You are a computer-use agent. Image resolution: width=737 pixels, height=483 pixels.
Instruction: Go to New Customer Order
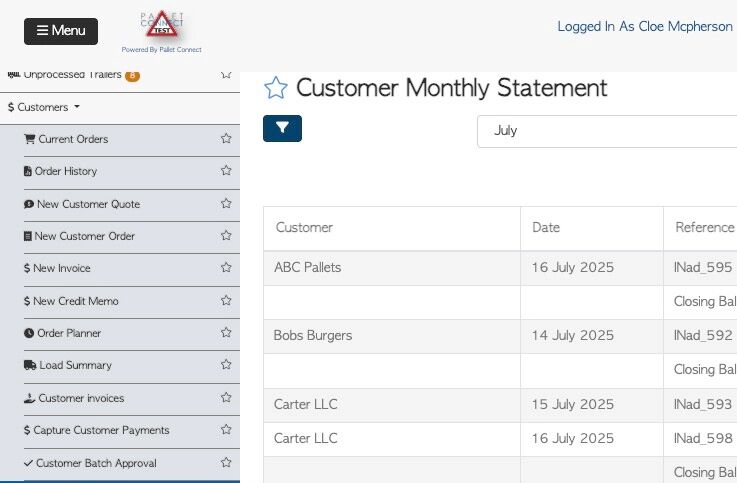pos(84,236)
